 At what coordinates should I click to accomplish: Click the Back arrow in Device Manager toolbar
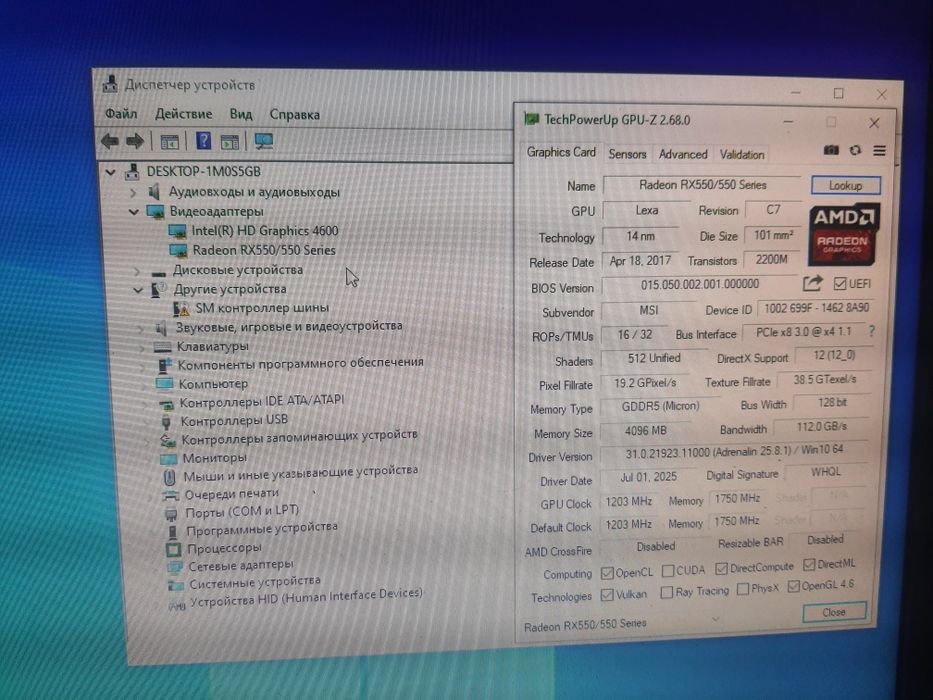pos(109,141)
